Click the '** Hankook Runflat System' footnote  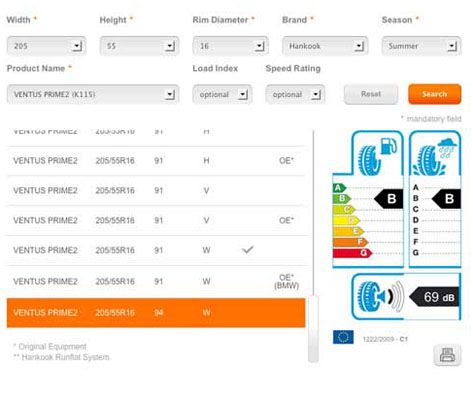pos(61,357)
